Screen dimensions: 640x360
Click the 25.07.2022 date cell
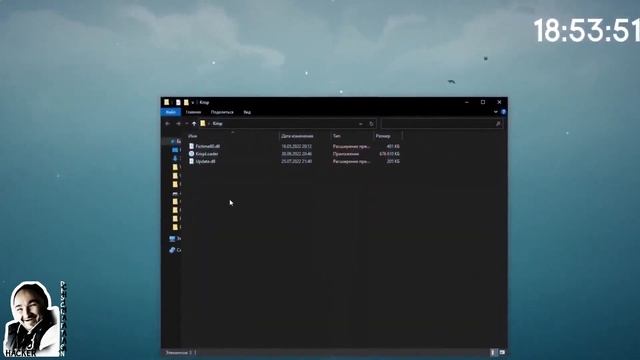pyautogui.click(x=296, y=162)
